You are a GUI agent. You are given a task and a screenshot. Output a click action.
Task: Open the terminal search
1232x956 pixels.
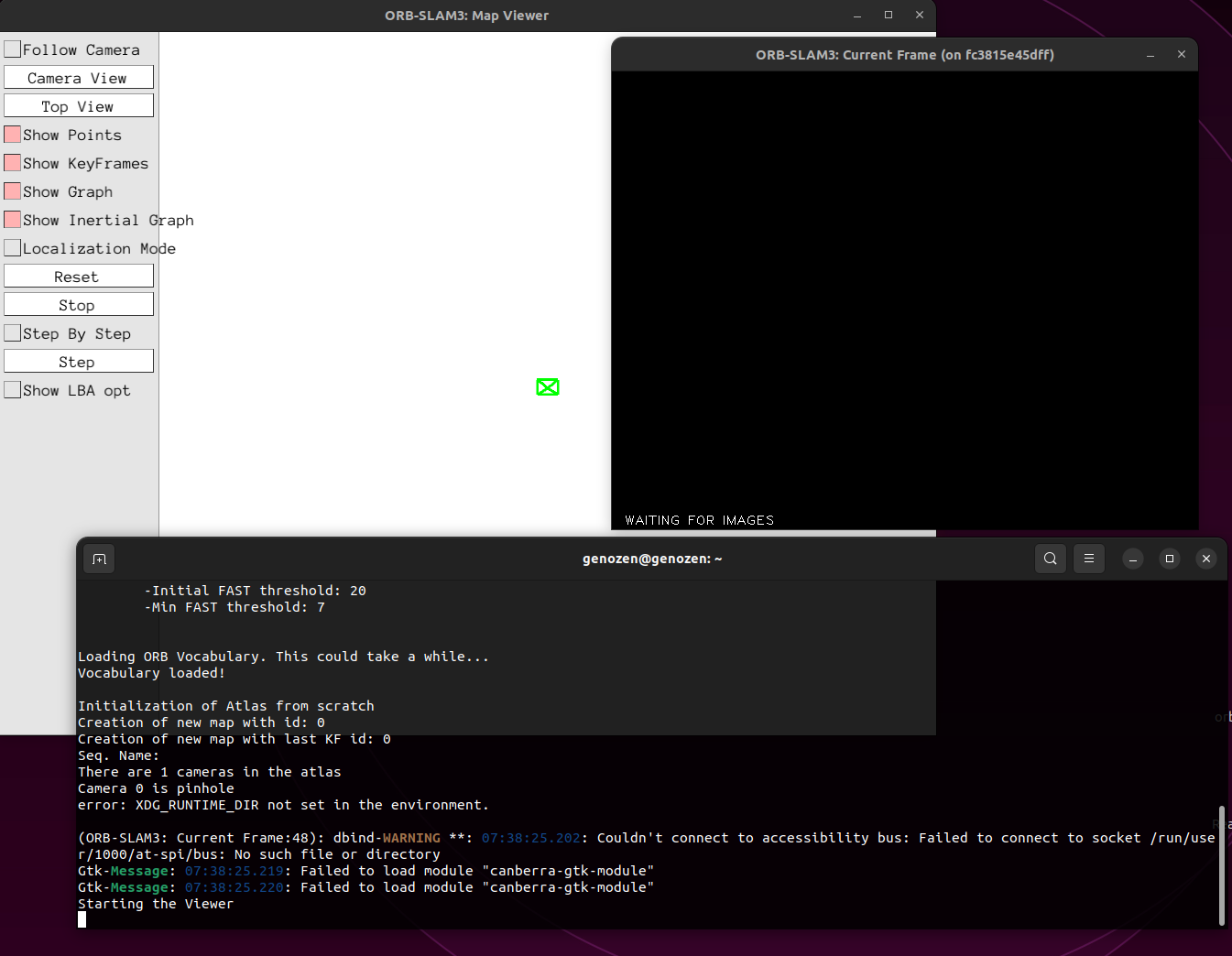tap(1051, 559)
